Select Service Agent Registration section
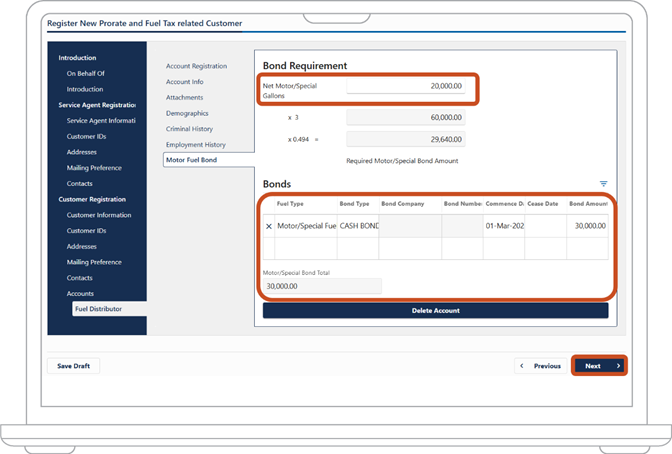The width and height of the screenshot is (672, 454). point(97,105)
